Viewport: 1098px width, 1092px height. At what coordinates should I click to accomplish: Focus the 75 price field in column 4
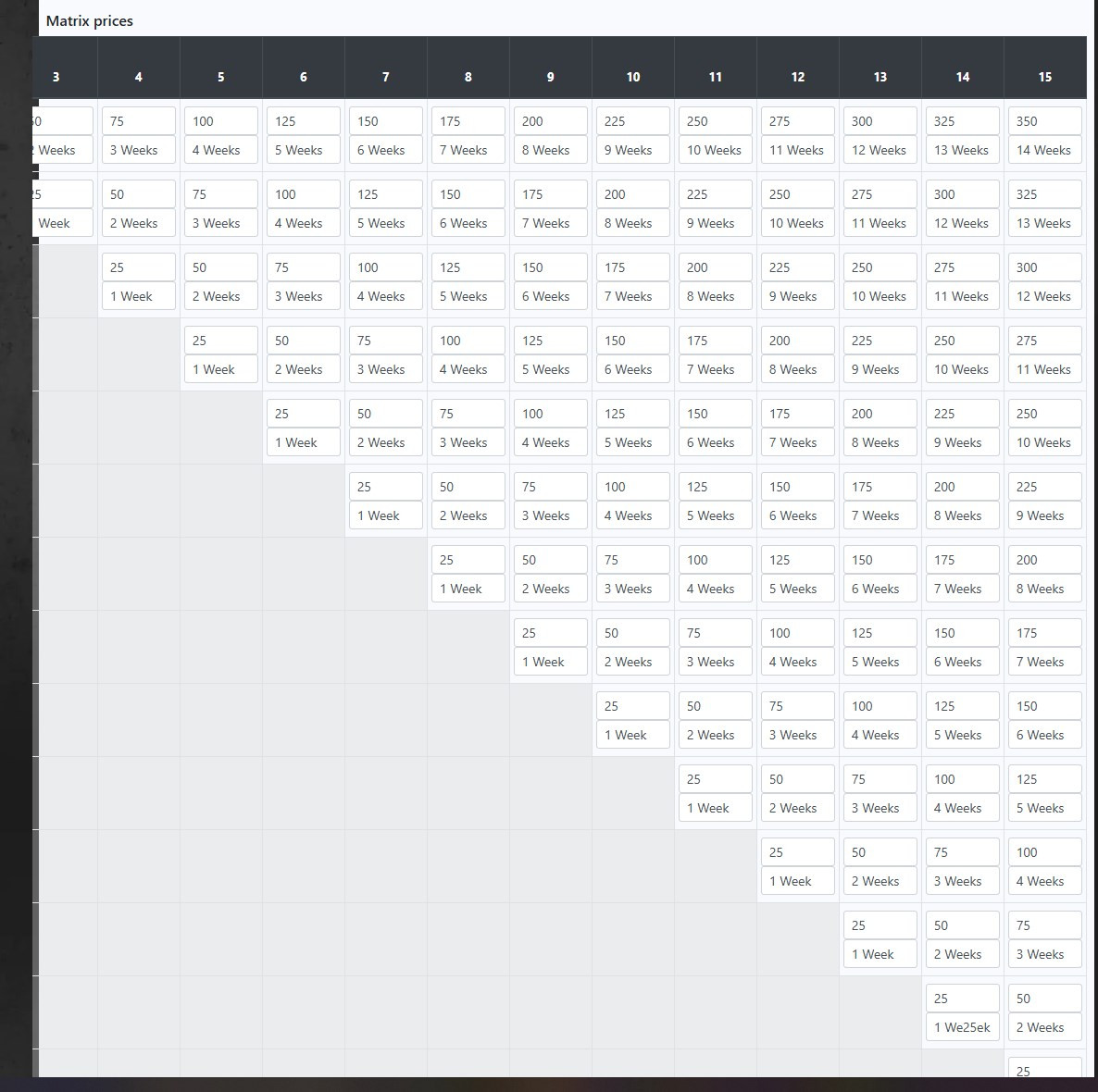coord(139,121)
